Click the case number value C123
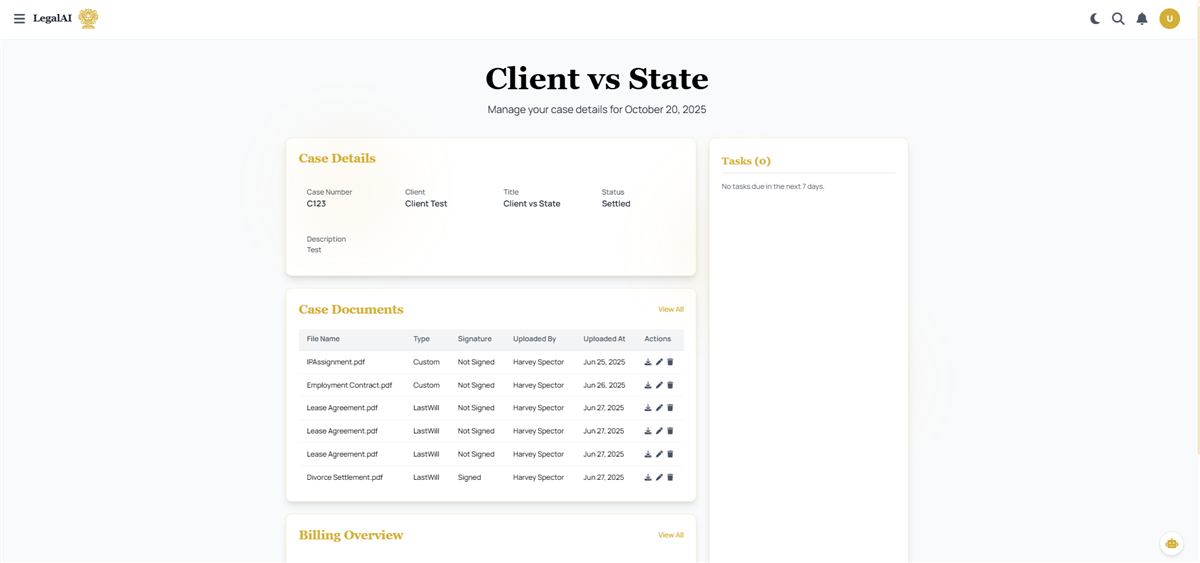The image size is (1200, 563). (316, 204)
